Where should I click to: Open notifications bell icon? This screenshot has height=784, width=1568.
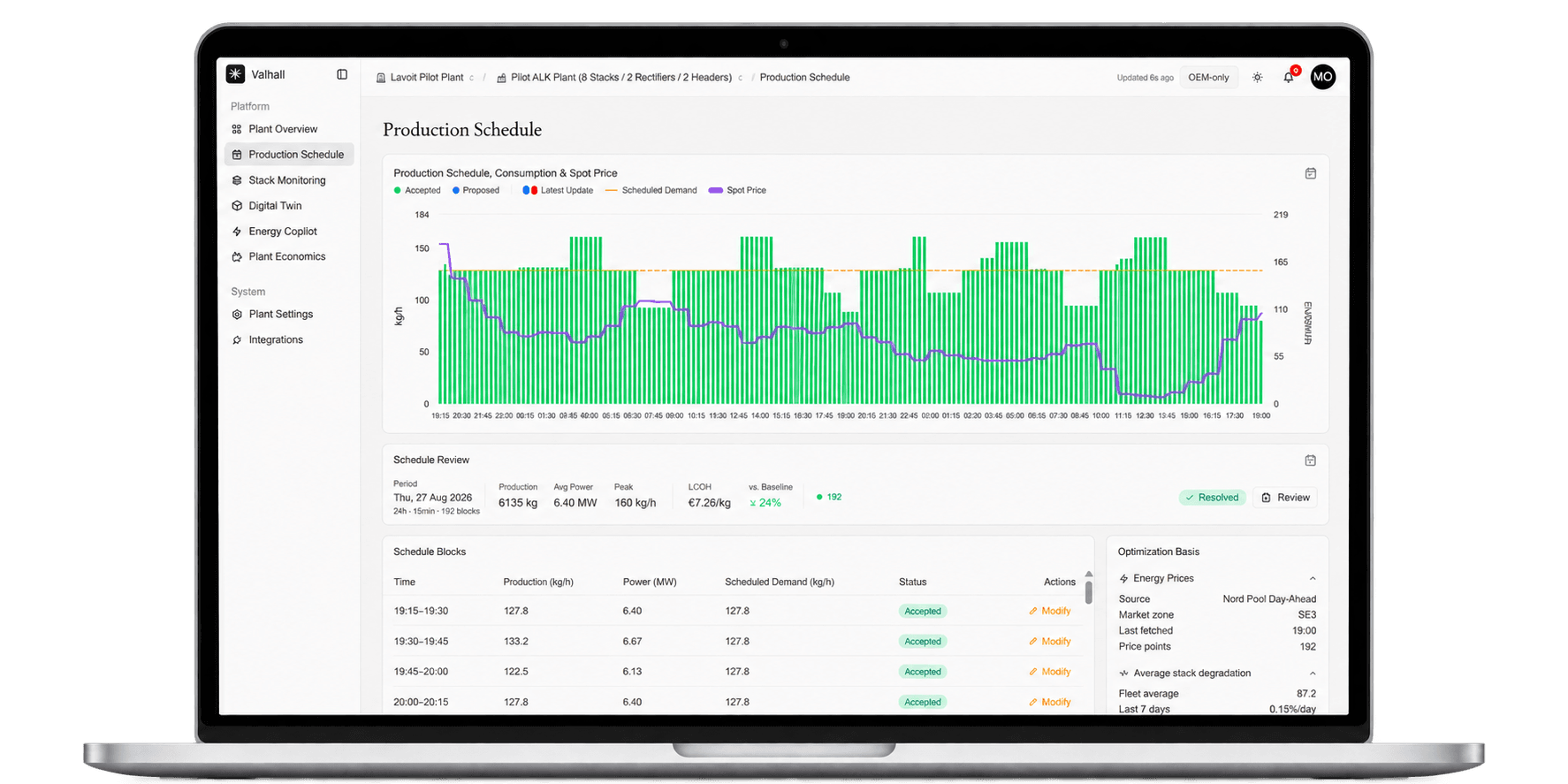1289,78
